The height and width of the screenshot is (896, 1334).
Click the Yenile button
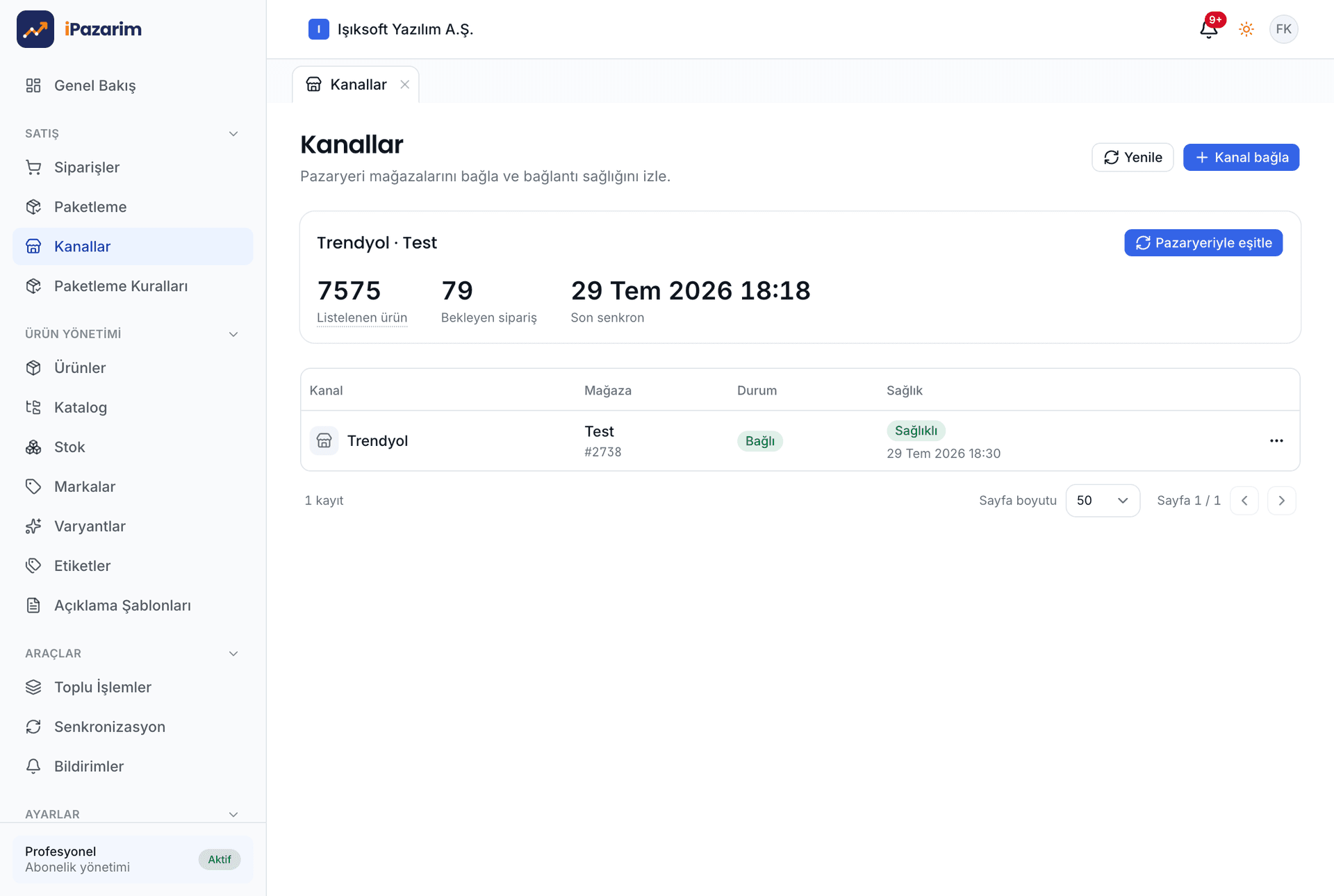[x=1133, y=158]
